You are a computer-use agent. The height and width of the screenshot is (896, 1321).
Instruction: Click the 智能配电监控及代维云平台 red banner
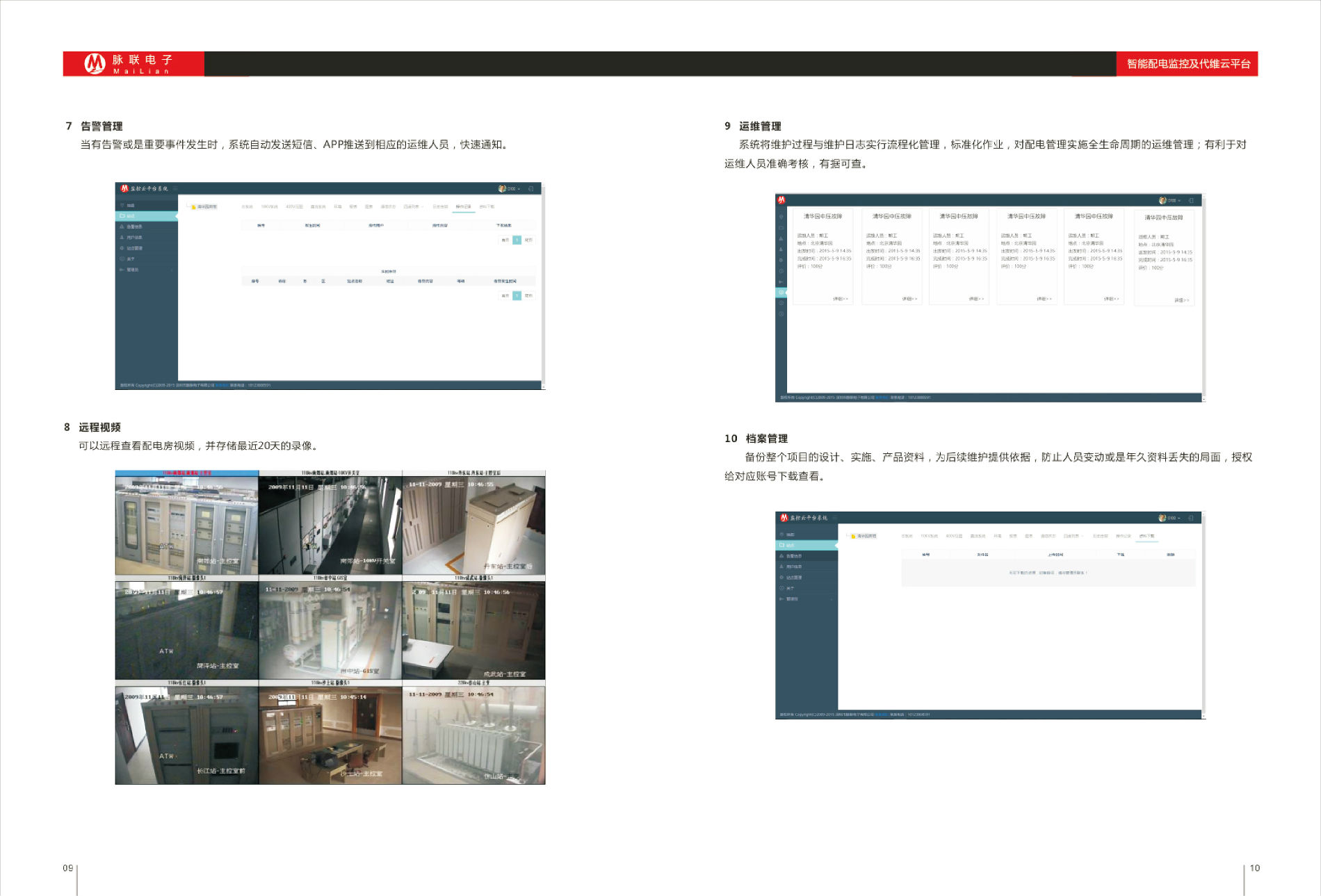[x=1188, y=64]
